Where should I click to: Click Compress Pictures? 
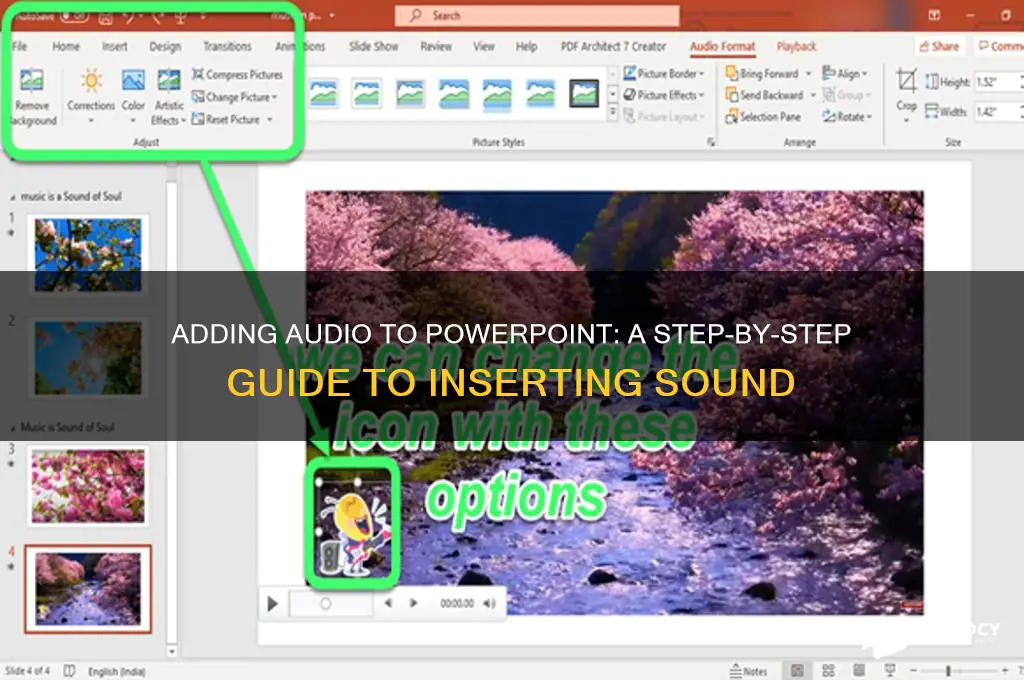coord(238,74)
